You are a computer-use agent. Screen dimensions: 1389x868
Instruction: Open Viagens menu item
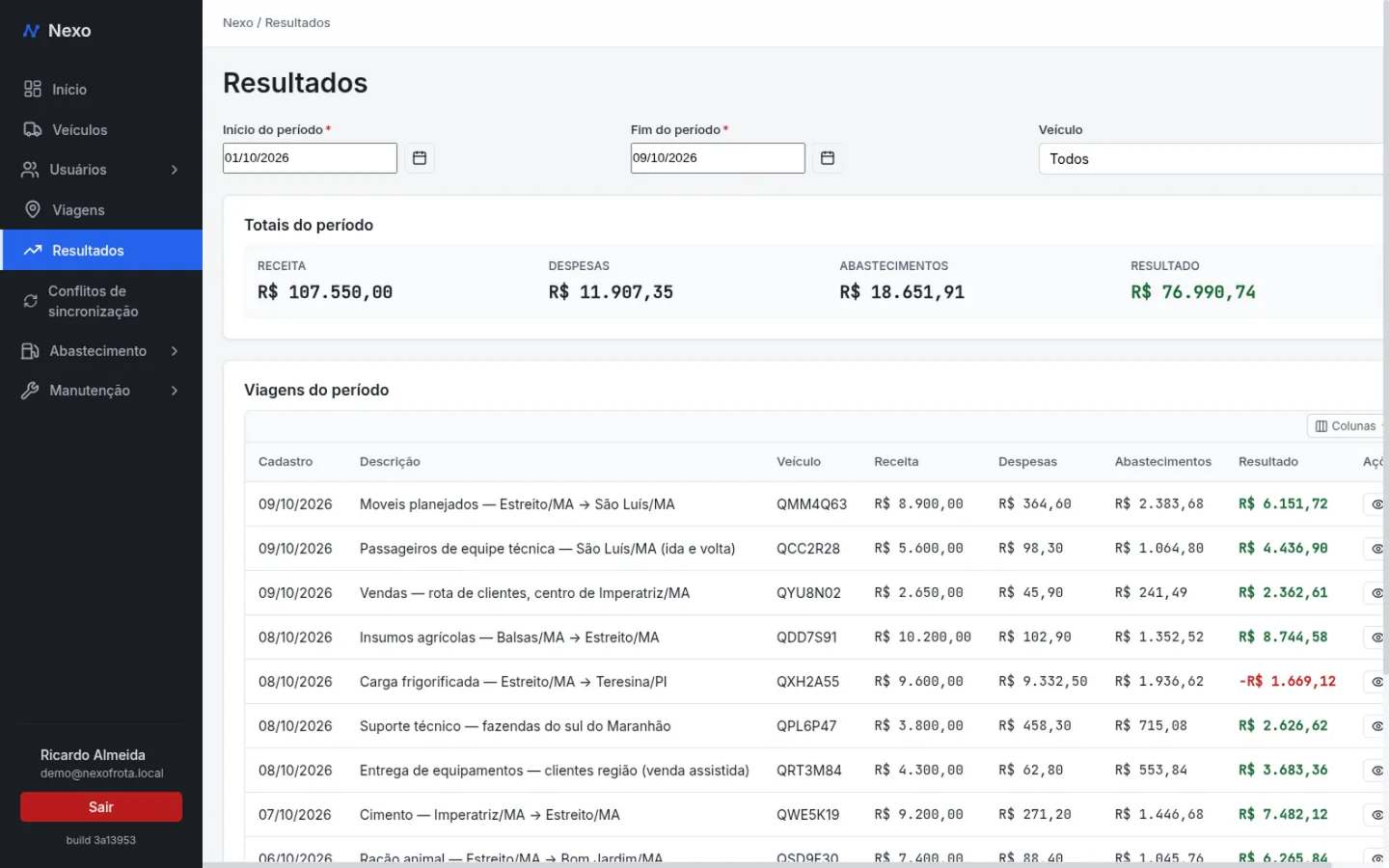click(101, 209)
